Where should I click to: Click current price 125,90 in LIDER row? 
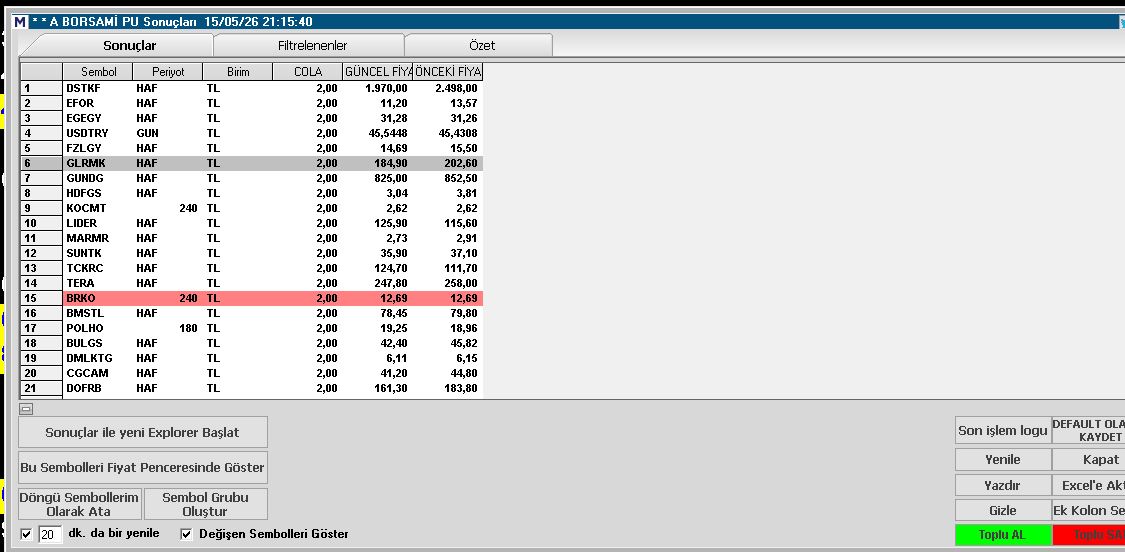tap(391, 223)
